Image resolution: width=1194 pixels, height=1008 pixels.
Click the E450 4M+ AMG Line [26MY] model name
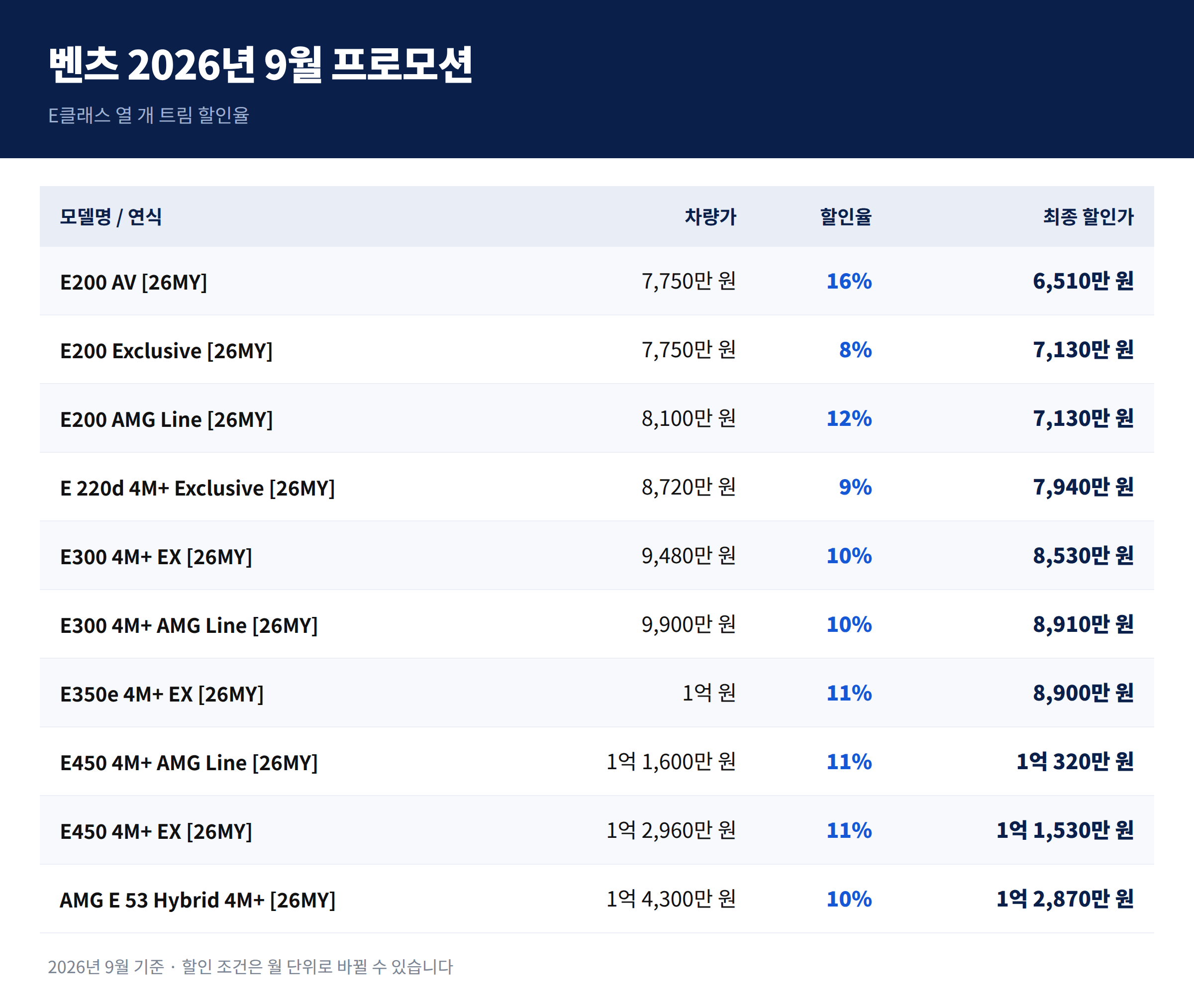click(189, 762)
